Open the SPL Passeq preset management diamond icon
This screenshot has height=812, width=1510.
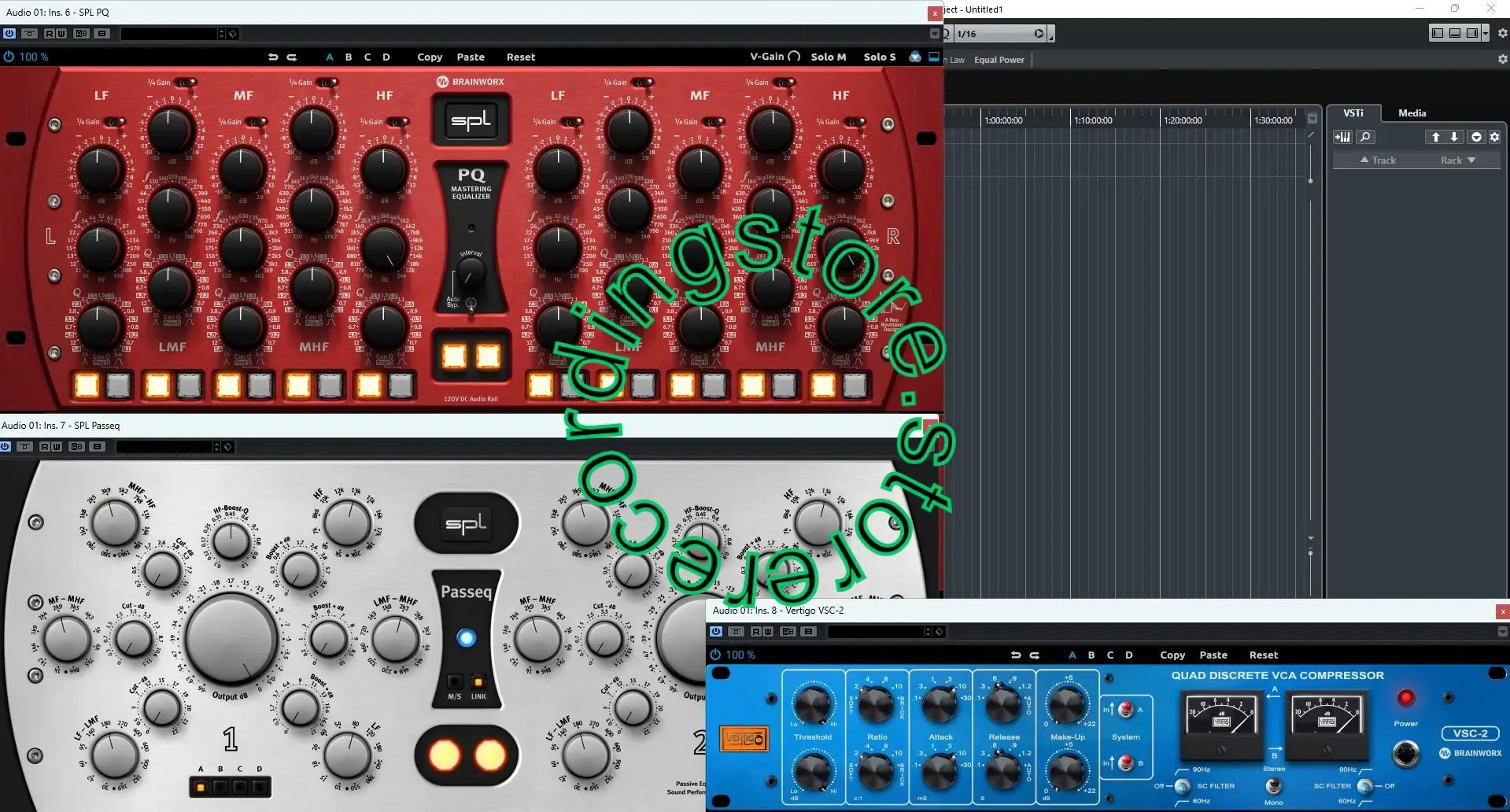coord(228,447)
